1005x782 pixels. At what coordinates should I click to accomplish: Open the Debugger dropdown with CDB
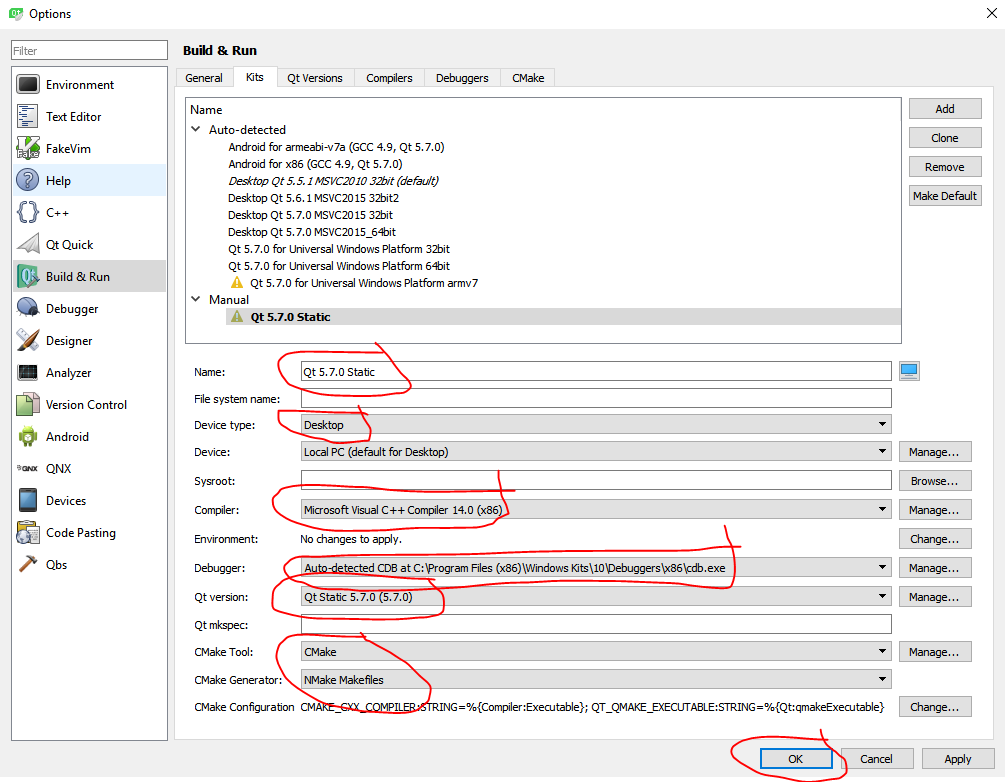point(596,568)
